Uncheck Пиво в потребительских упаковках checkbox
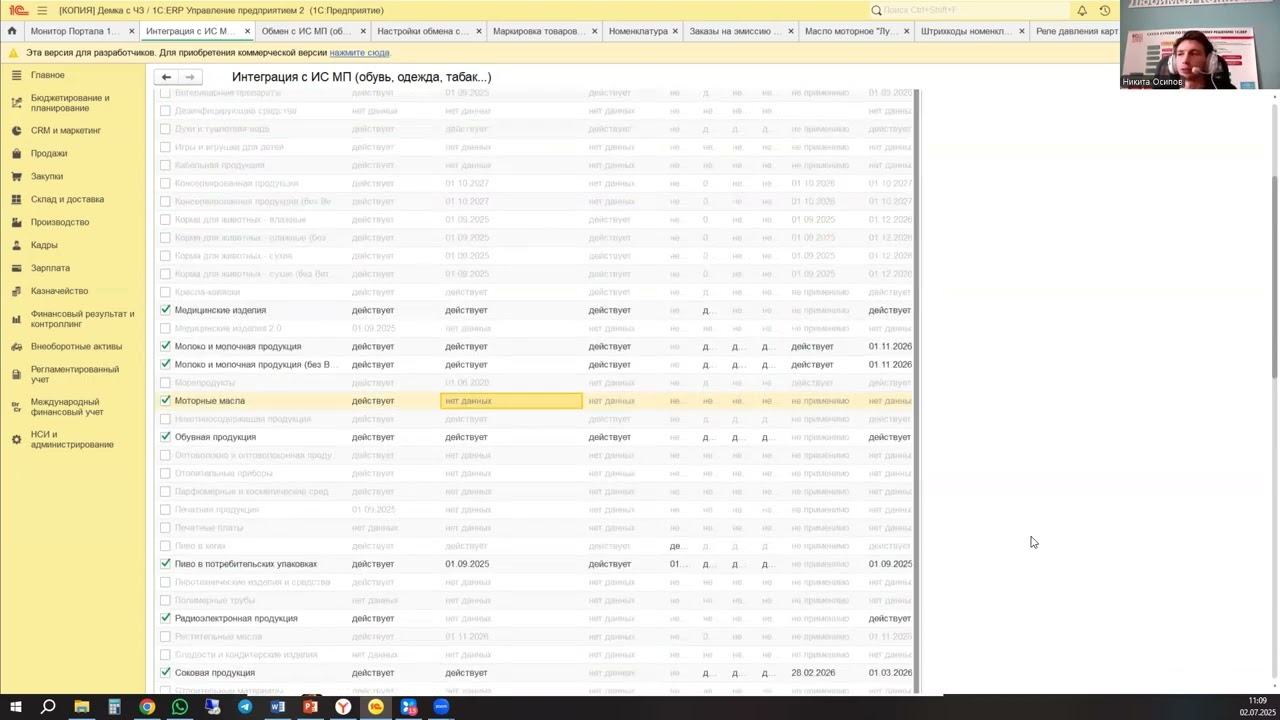The height and width of the screenshot is (720, 1280). (x=166, y=564)
